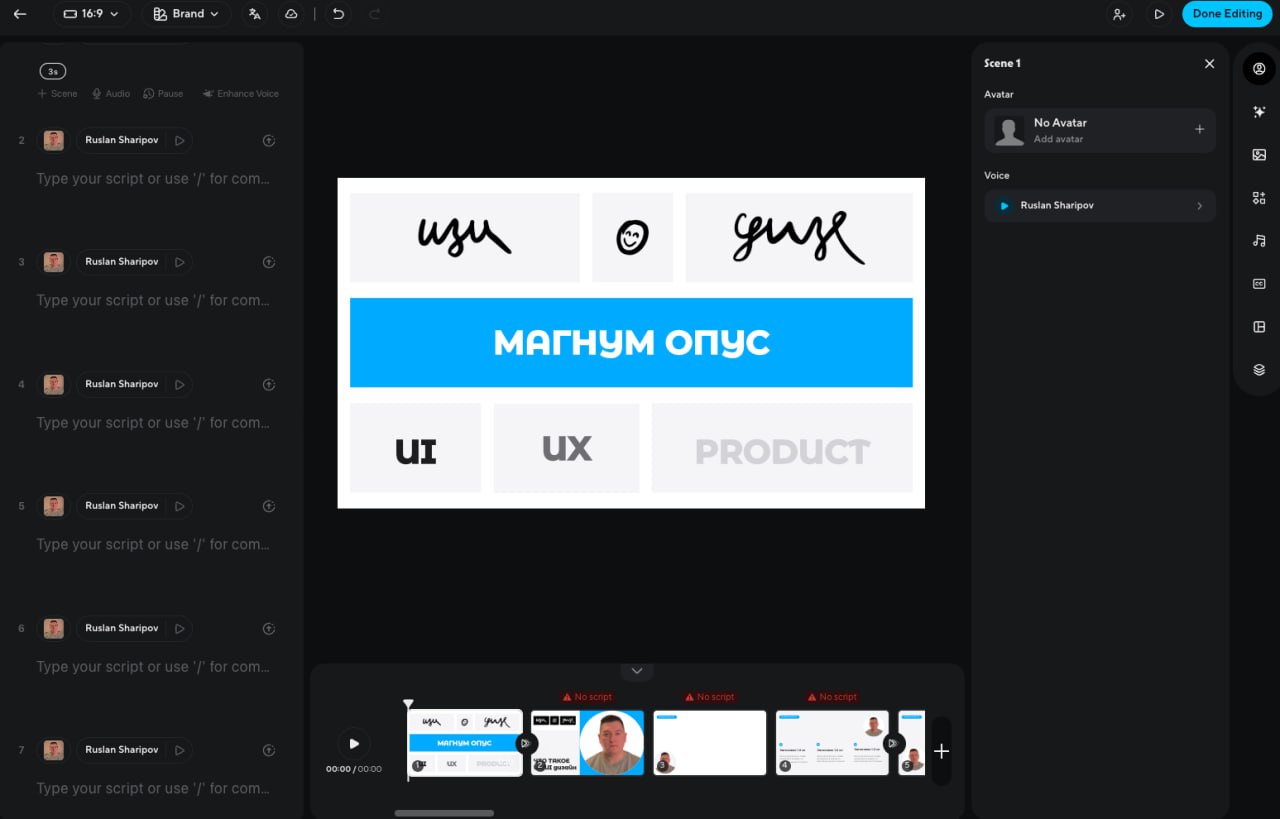Open the layout panel in sidebar
Screen dimensions: 1280x819
1259,327
